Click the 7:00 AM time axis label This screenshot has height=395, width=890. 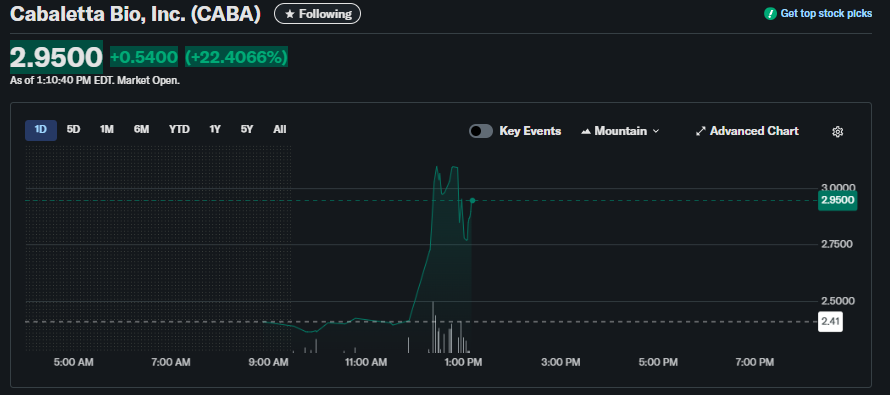pyautogui.click(x=171, y=362)
